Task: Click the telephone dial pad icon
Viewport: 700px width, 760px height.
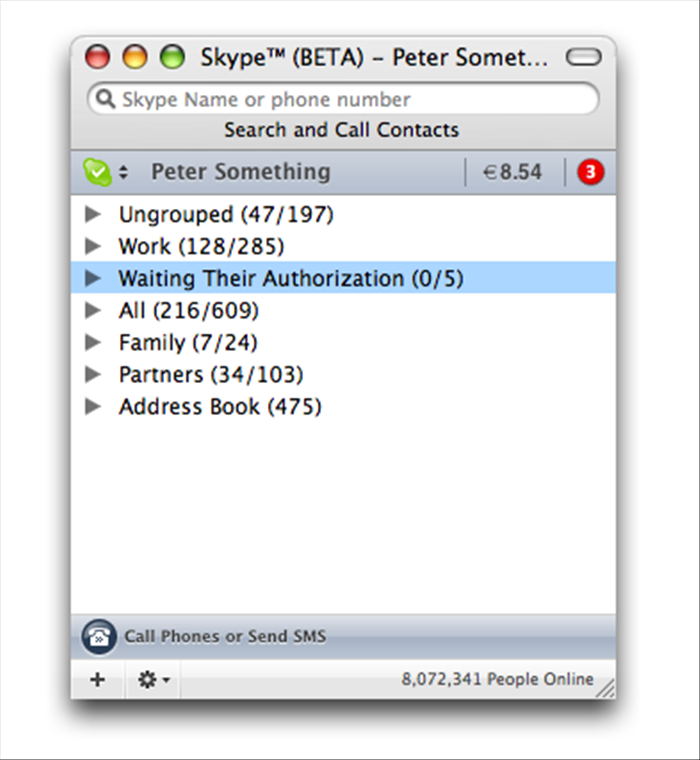Action: (x=99, y=637)
